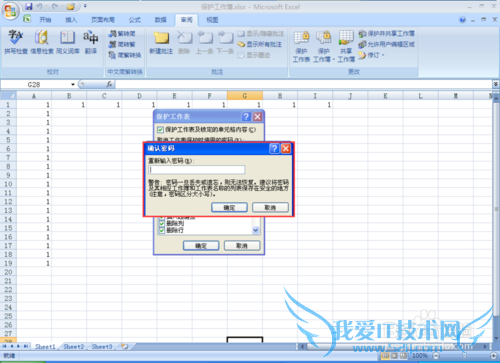Image resolution: width=500 pixels, height=363 pixels.
Task: Go to 下一条 next comment
Action: pyautogui.click(x=225, y=42)
